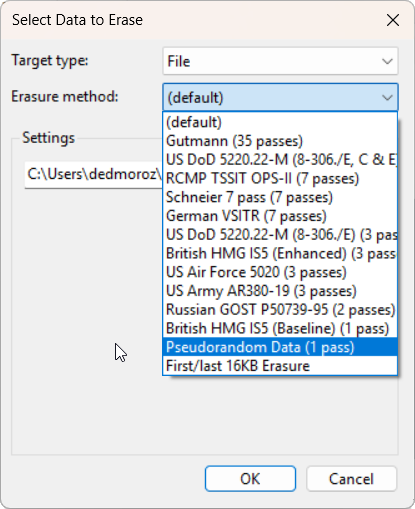Screen dimensions: 415x509
Task: Select British HMG IS5 (Baseline) option
Action: click(x=280, y=328)
